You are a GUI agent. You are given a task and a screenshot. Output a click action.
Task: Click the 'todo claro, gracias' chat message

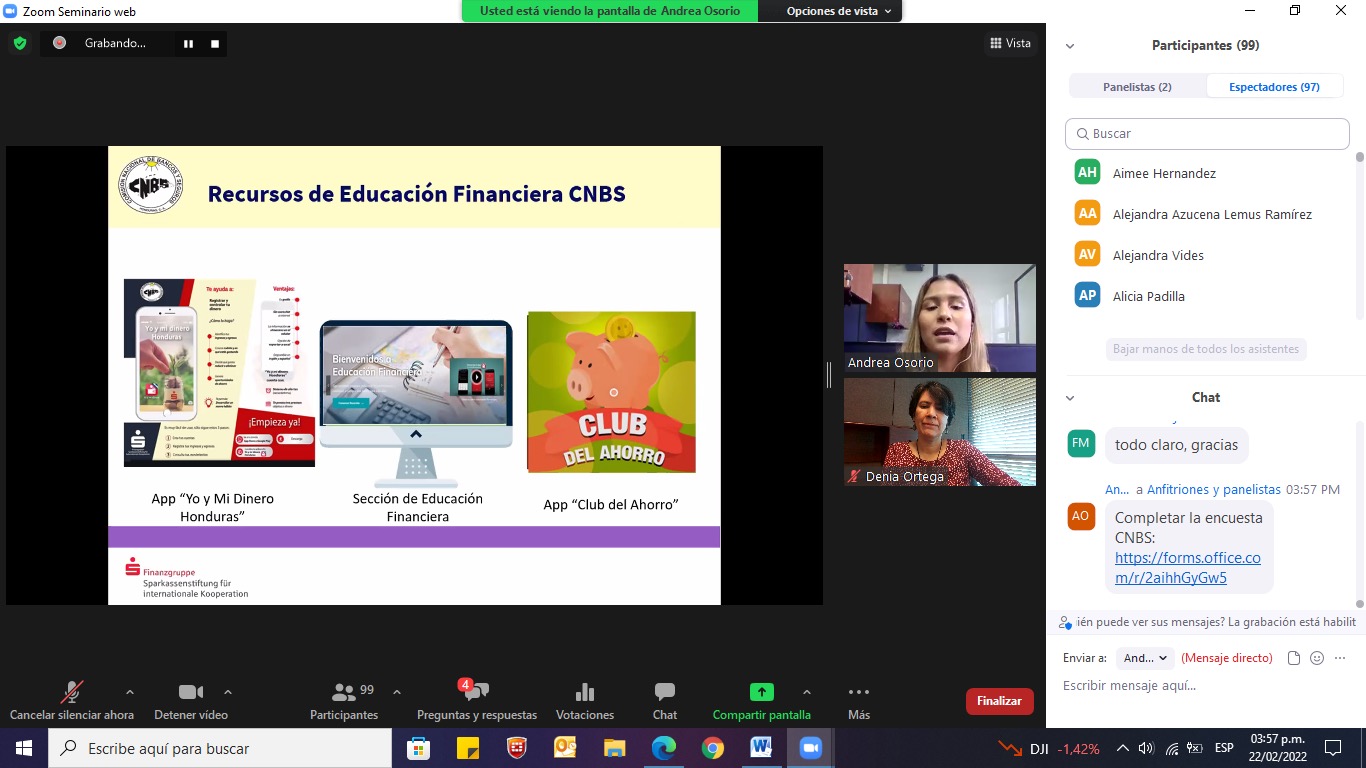1176,445
